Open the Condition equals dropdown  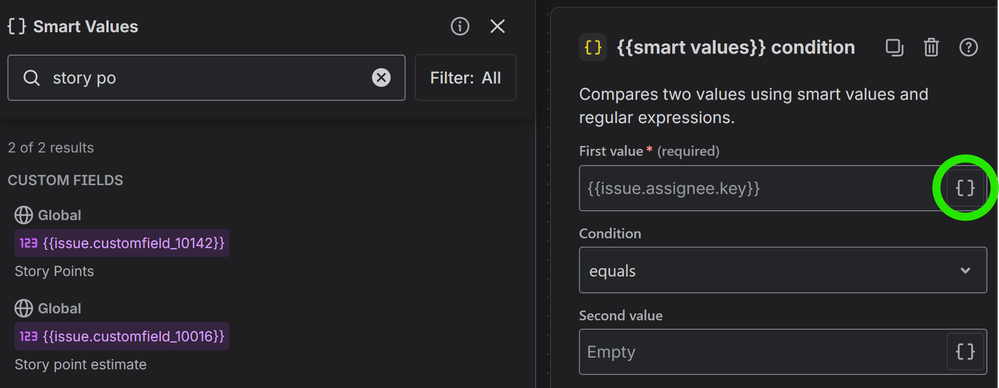point(782,270)
